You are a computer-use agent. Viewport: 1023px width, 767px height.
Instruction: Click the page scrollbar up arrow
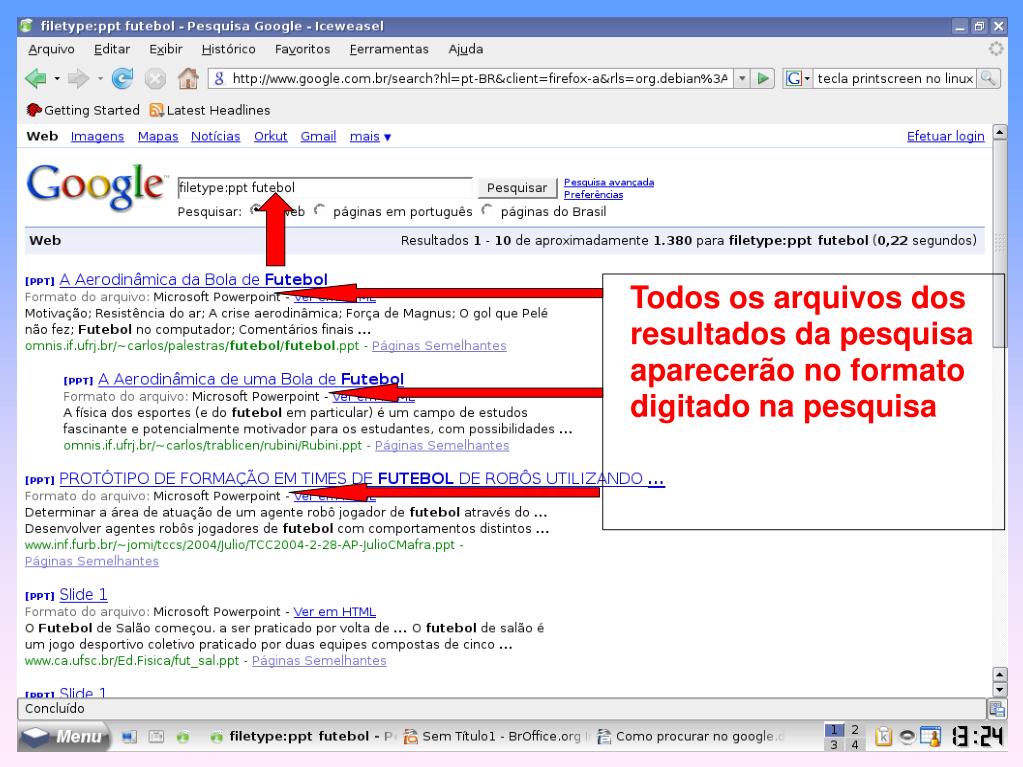click(x=1000, y=132)
